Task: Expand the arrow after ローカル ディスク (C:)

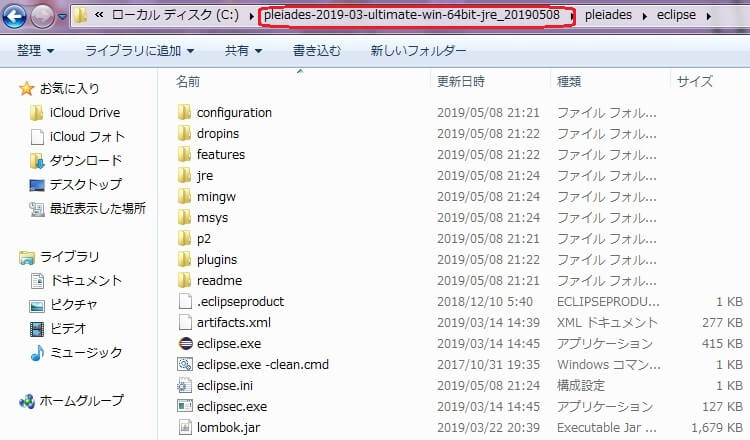Action: coord(252,16)
